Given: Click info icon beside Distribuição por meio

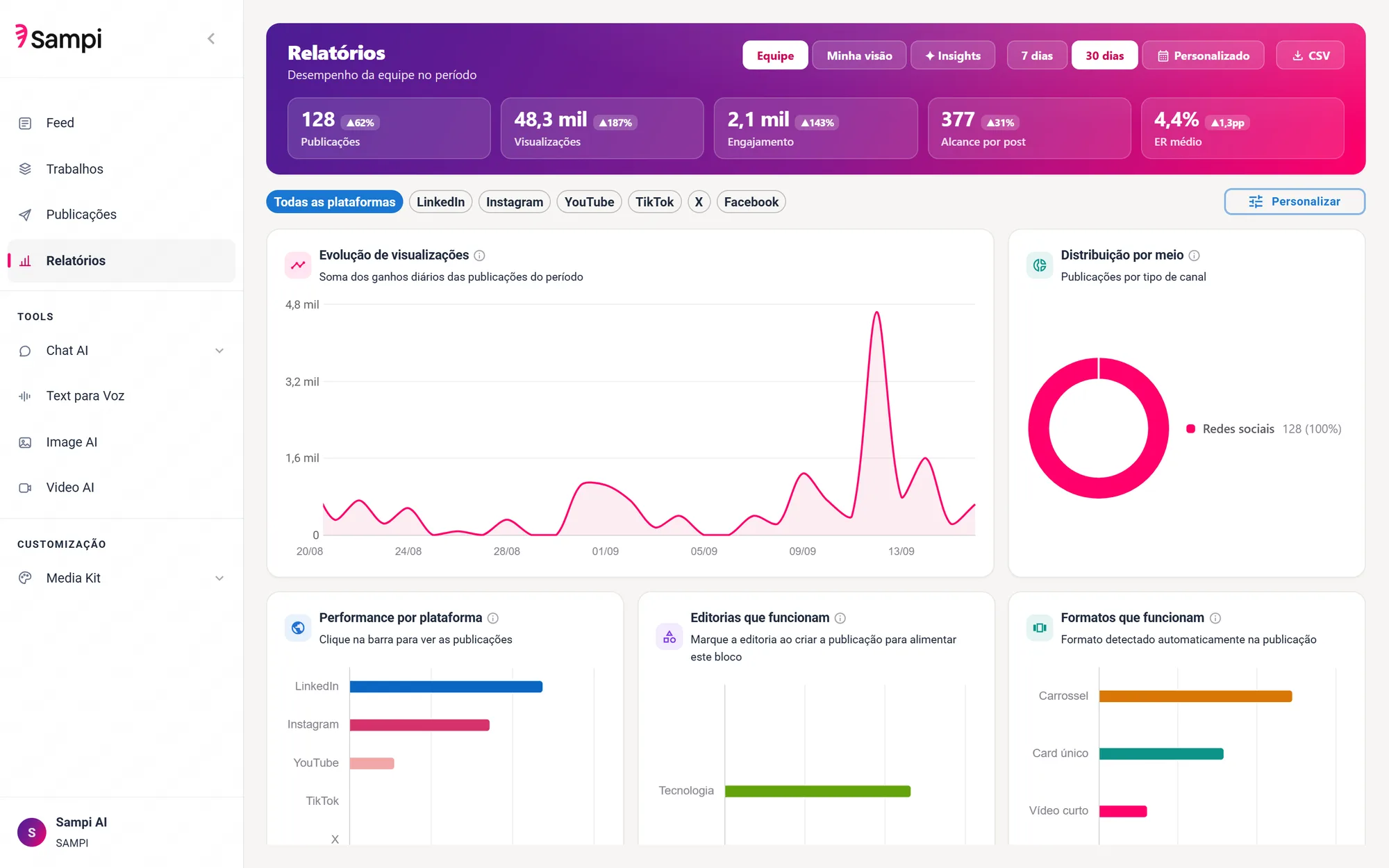Looking at the screenshot, I should (1194, 256).
